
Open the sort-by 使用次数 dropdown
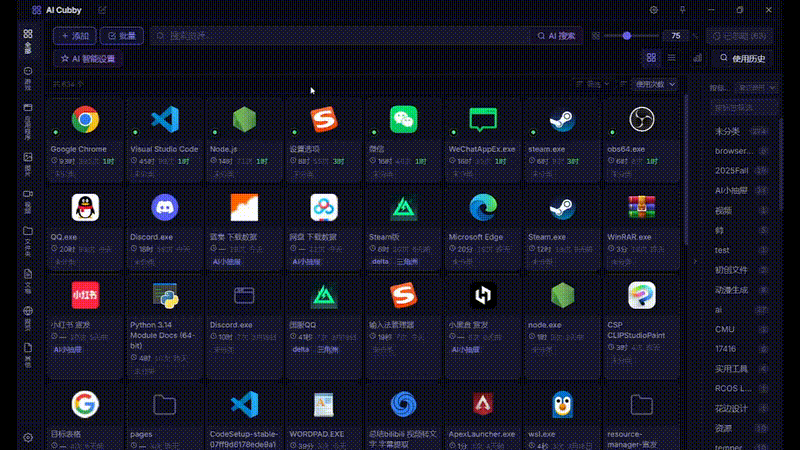655,84
